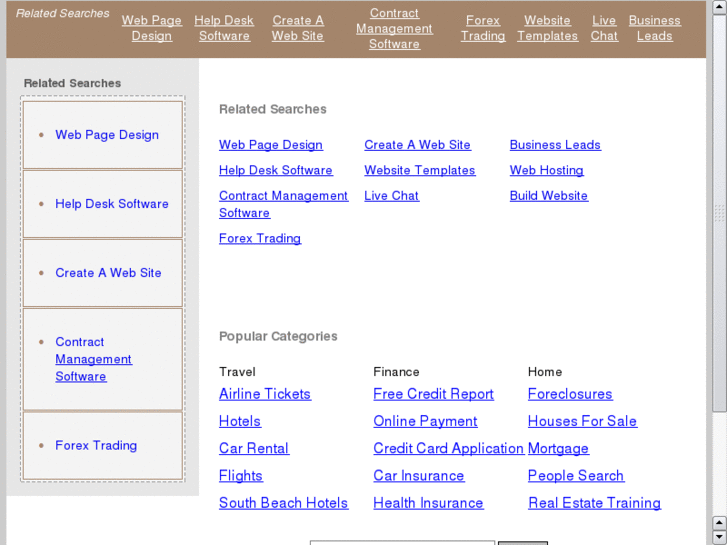Click Contract Management Software in center list
Image resolution: width=727 pixels, height=545 pixels.
coord(284,205)
